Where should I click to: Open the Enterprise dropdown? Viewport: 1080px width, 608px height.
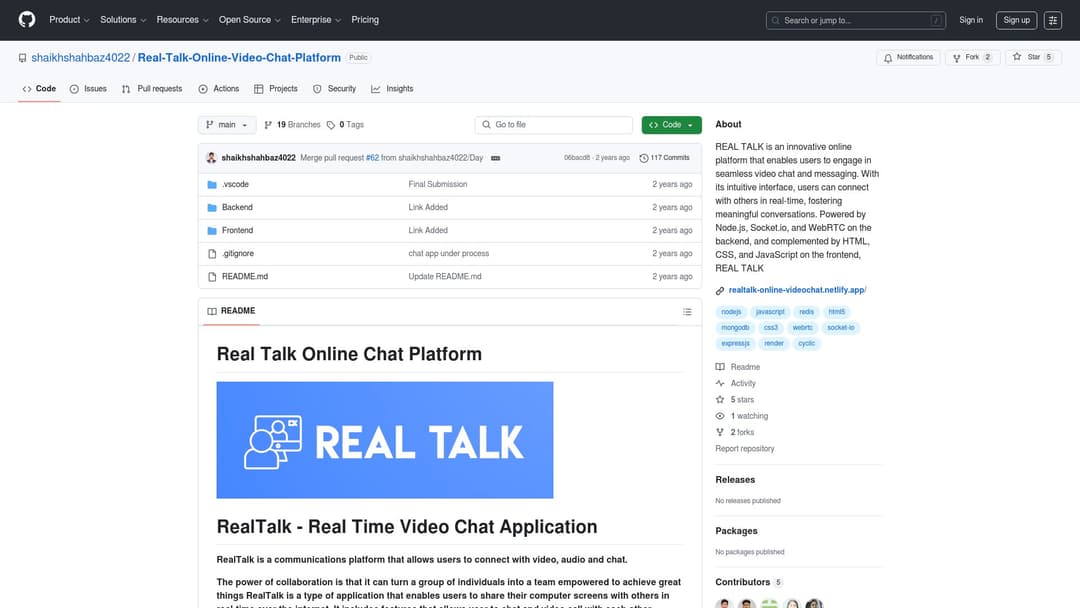click(x=315, y=20)
